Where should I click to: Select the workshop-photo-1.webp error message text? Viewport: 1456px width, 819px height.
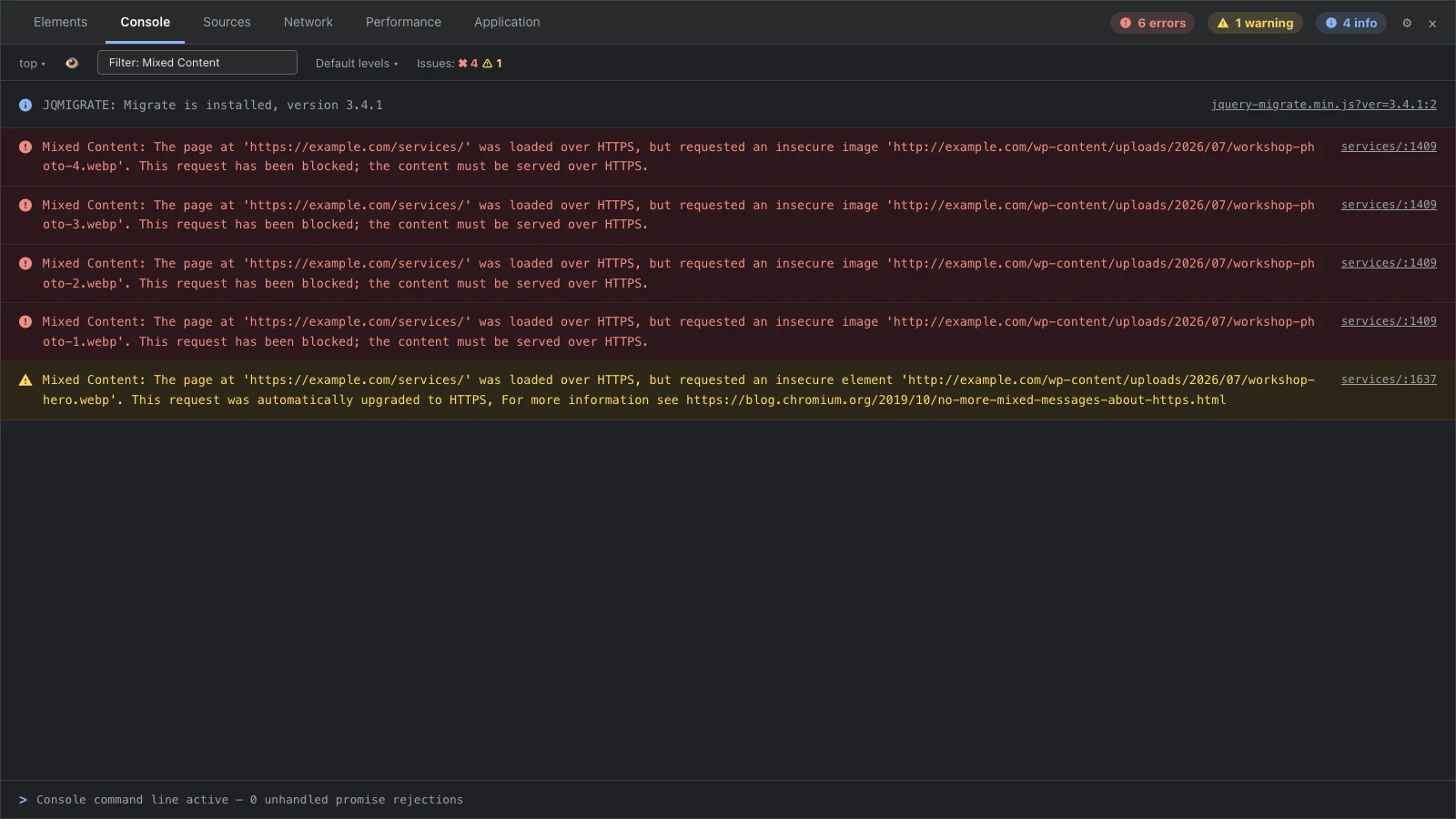coord(679,331)
